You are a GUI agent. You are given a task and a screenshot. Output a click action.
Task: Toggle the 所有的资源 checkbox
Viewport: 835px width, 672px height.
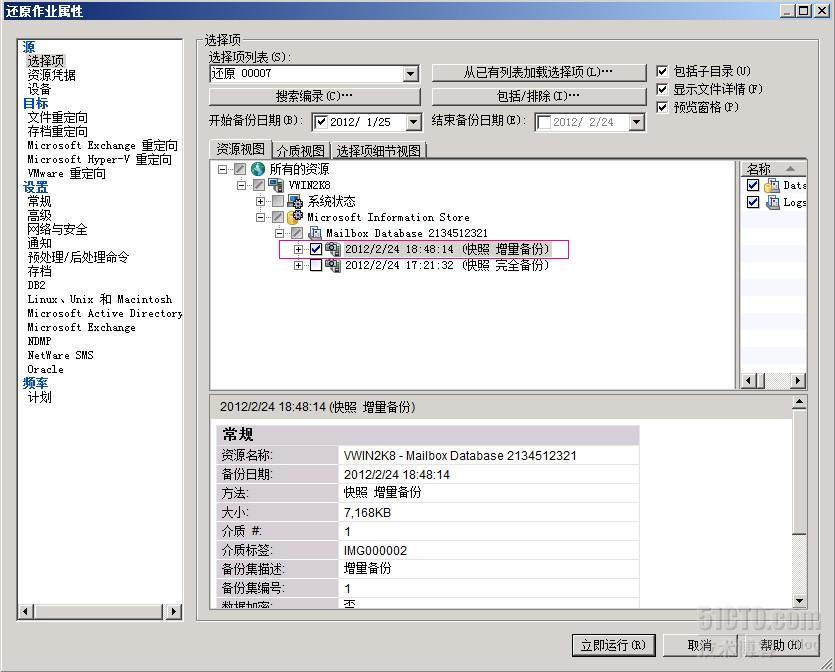pyautogui.click(x=240, y=169)
